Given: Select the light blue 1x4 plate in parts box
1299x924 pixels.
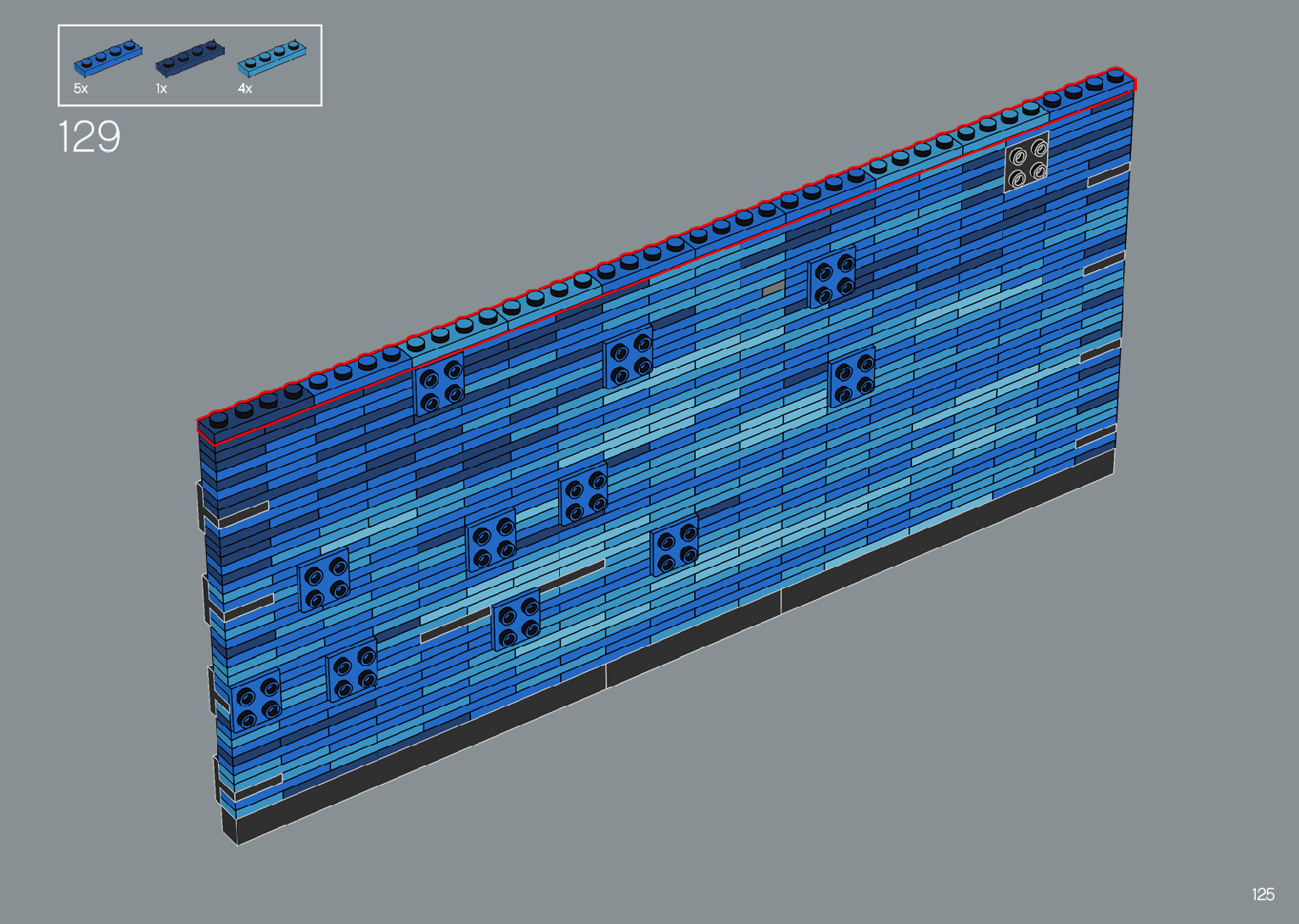Looking at the screenshot, I should [272, 56].
